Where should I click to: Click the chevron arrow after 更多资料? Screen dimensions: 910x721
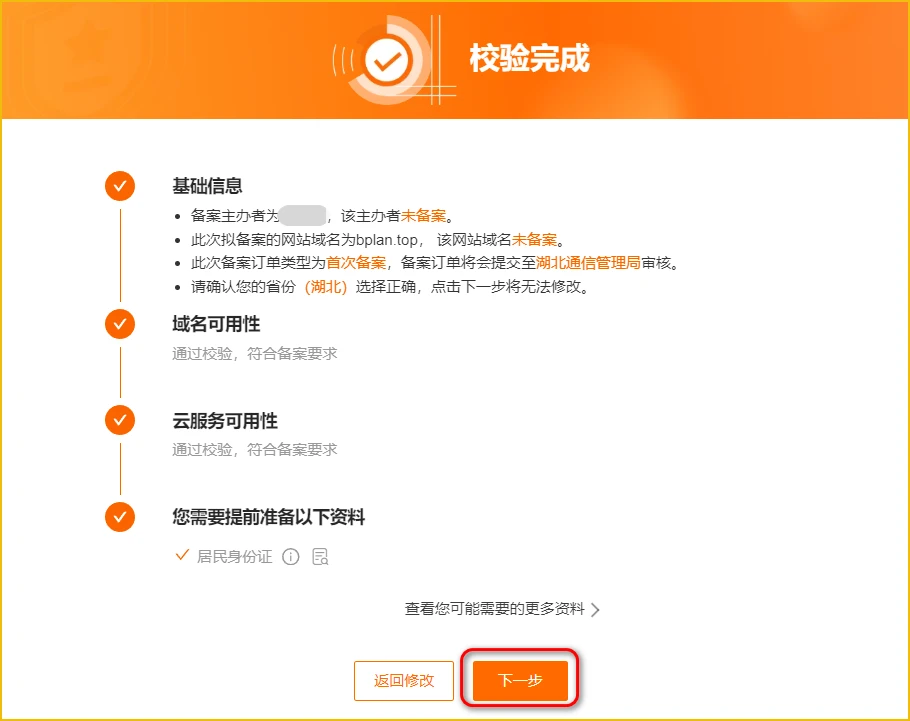click(595, 610)
